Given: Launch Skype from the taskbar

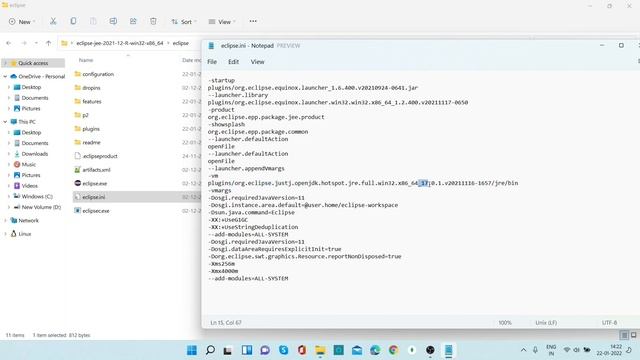Looking at the screenshot, I should (x=284, y=350).
